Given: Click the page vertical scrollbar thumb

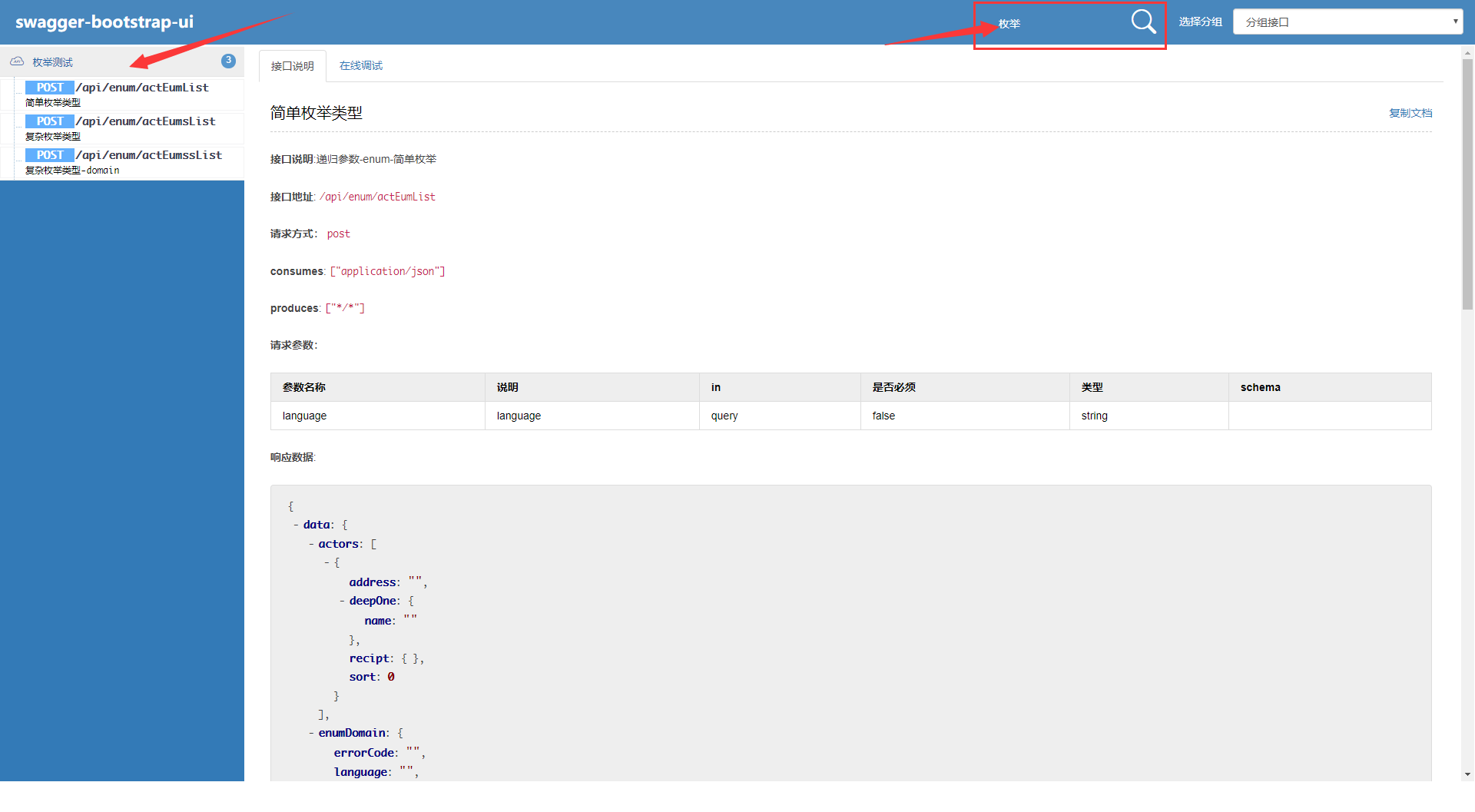Looking at the screenshot, I should (x=1467, y=184).
